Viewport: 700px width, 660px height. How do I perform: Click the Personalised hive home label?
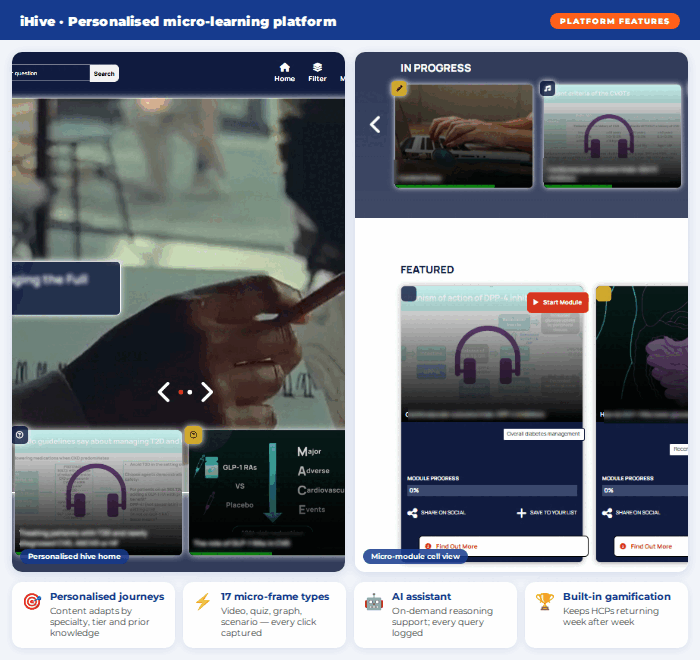(74, 556)
